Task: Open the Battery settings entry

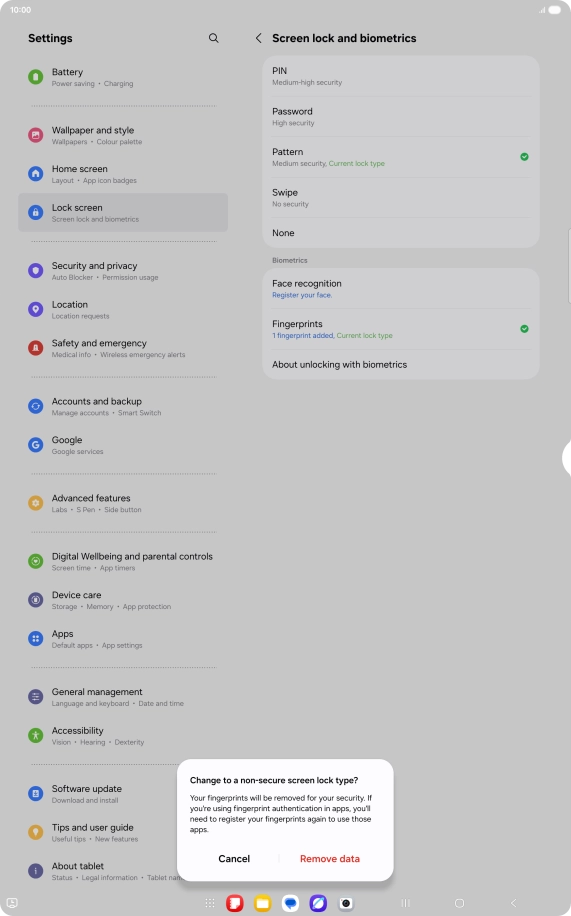Action: (123, 77)
